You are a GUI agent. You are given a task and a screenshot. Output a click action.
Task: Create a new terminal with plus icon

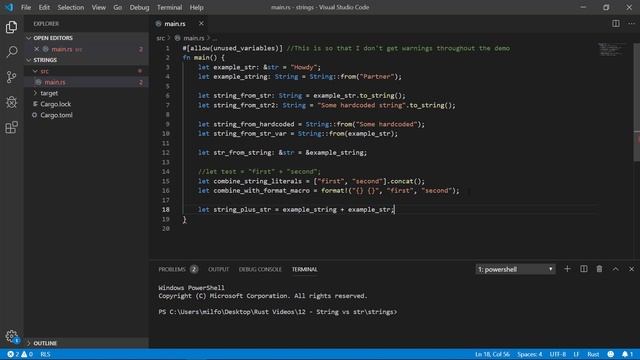(567, 269)
